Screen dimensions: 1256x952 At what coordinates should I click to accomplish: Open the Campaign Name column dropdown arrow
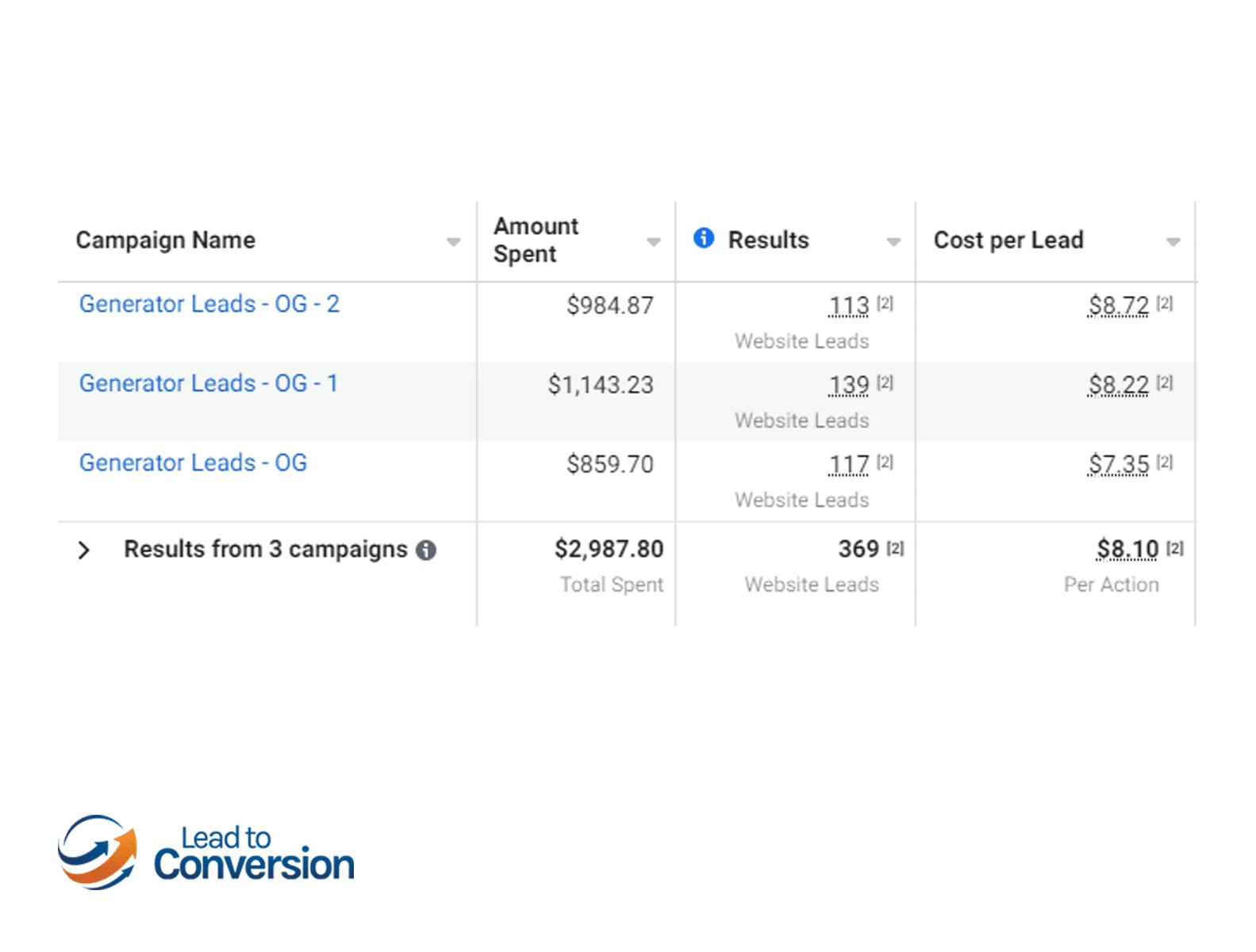coord(453,241)
